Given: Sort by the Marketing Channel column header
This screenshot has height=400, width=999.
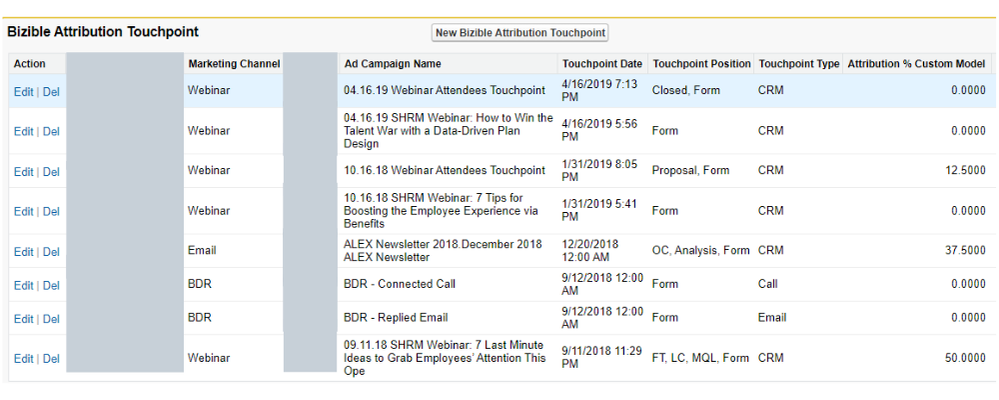Looking at the screenshot, I should click(x=233, y=64).
